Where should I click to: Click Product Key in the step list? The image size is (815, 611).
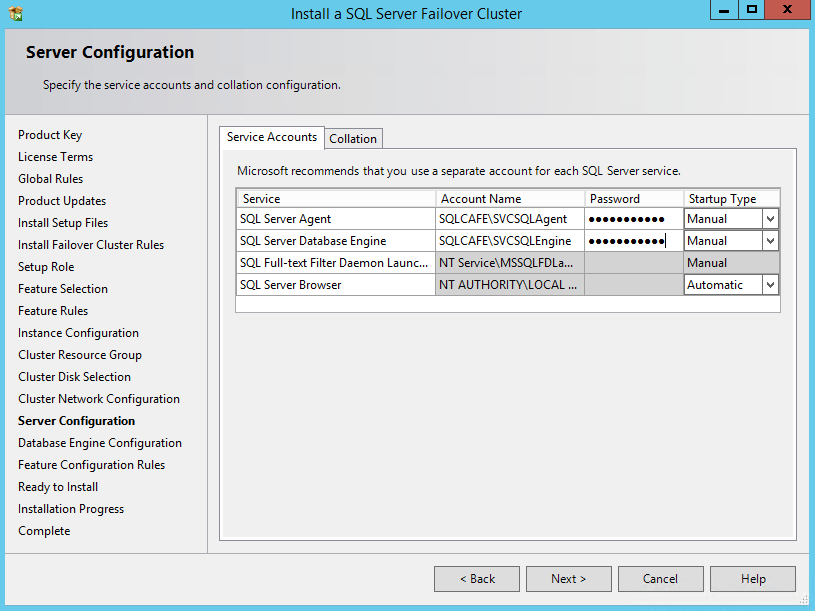tap(50, 135)
